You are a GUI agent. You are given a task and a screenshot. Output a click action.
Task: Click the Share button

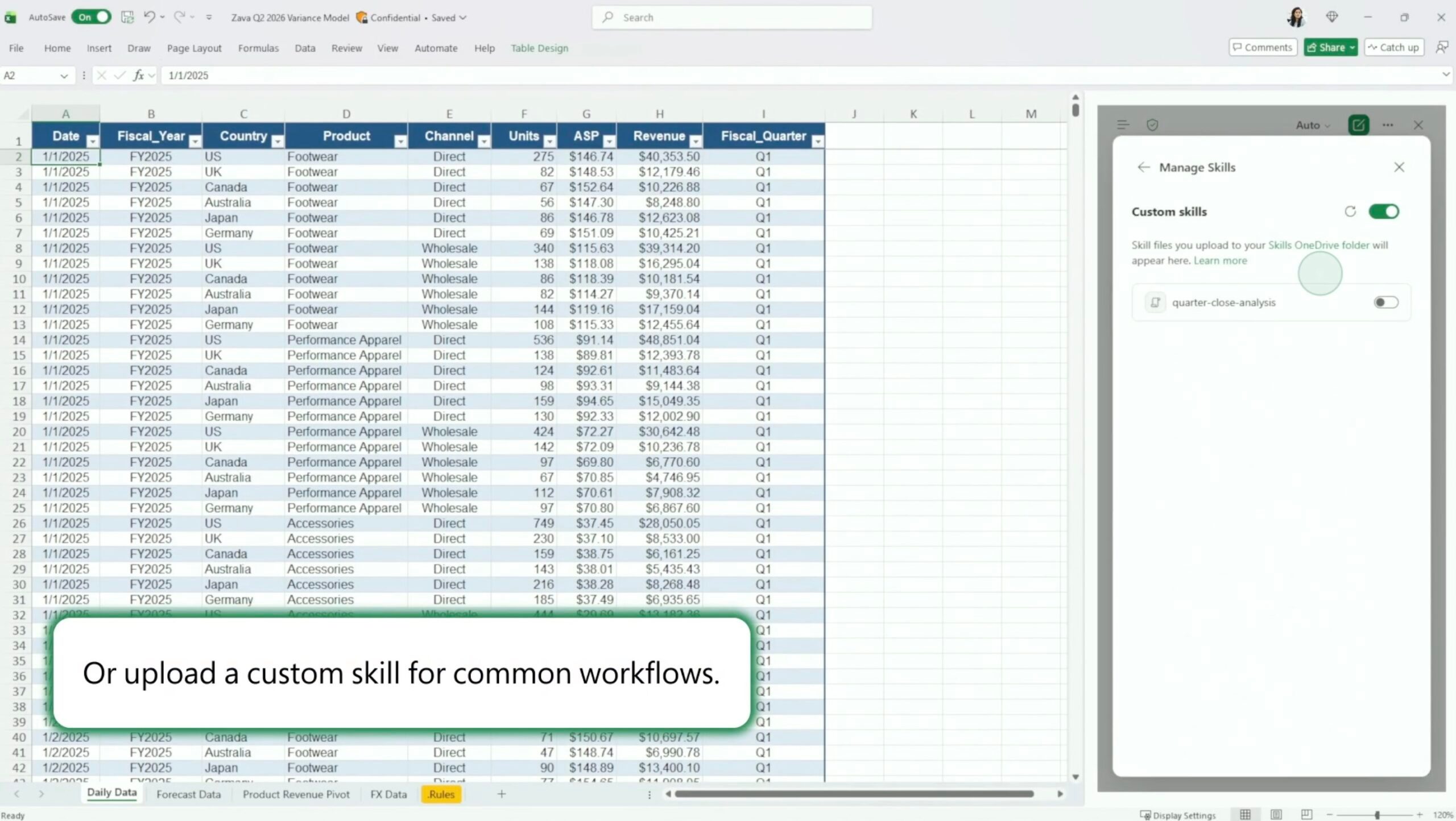(x=1330, y=47)
